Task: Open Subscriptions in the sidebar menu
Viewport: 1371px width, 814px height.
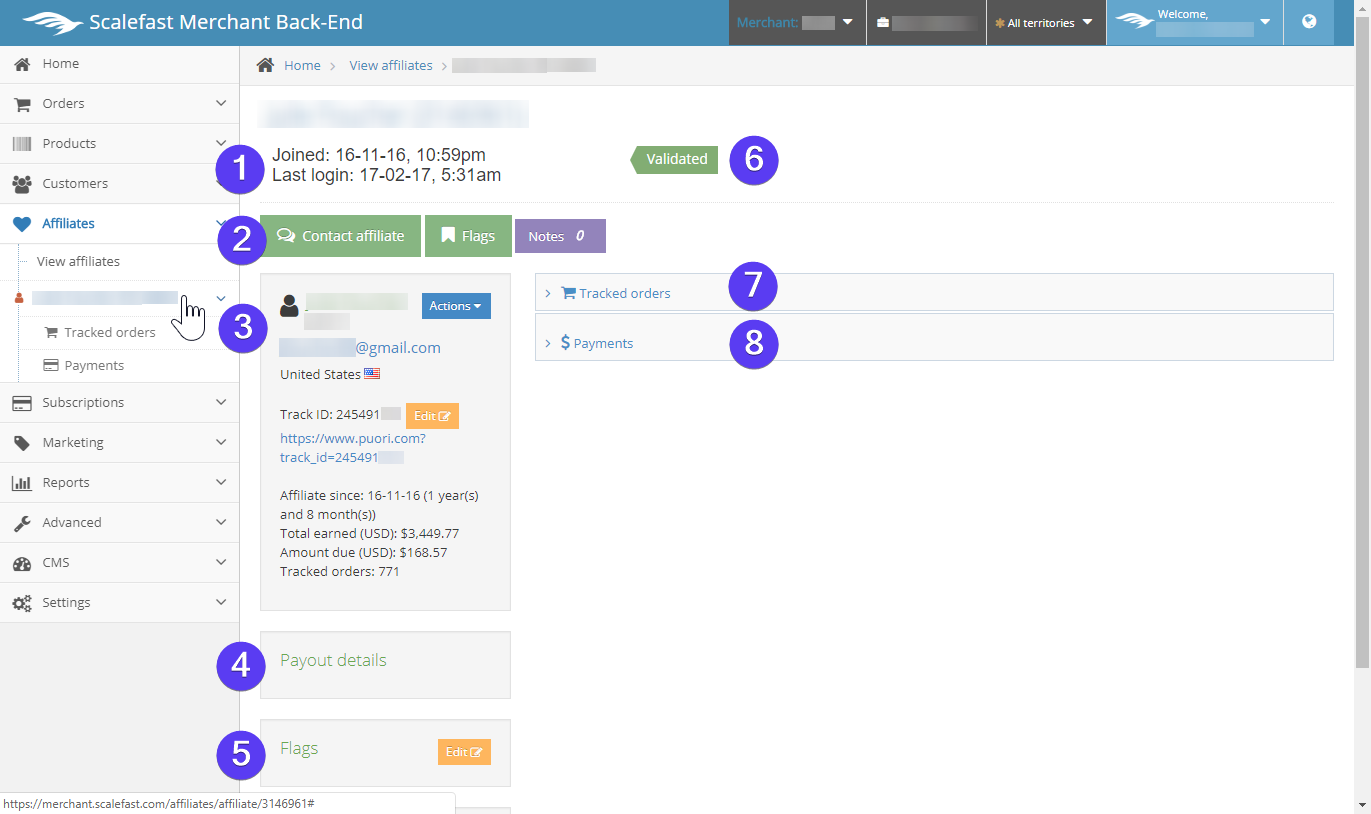Action: pyautogui.click(x=83, y=403)
